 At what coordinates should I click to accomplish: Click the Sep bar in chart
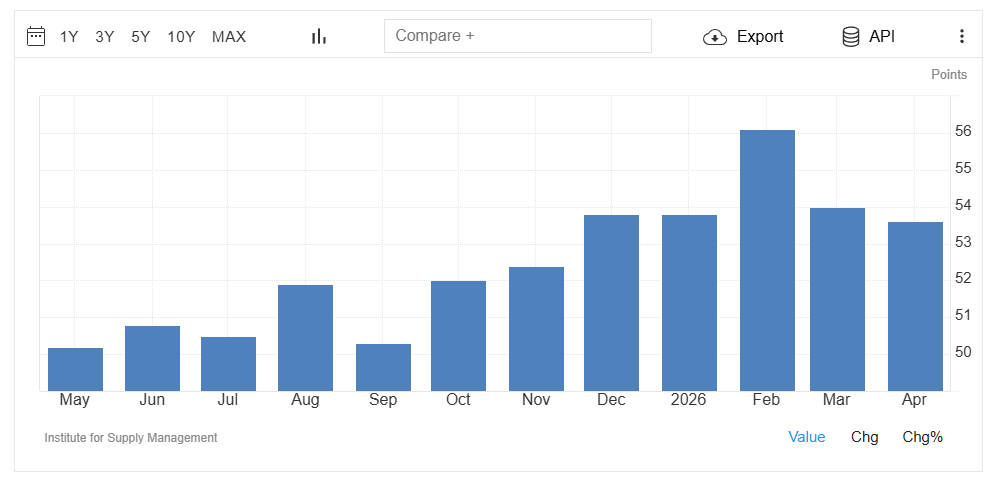[383, 368]
